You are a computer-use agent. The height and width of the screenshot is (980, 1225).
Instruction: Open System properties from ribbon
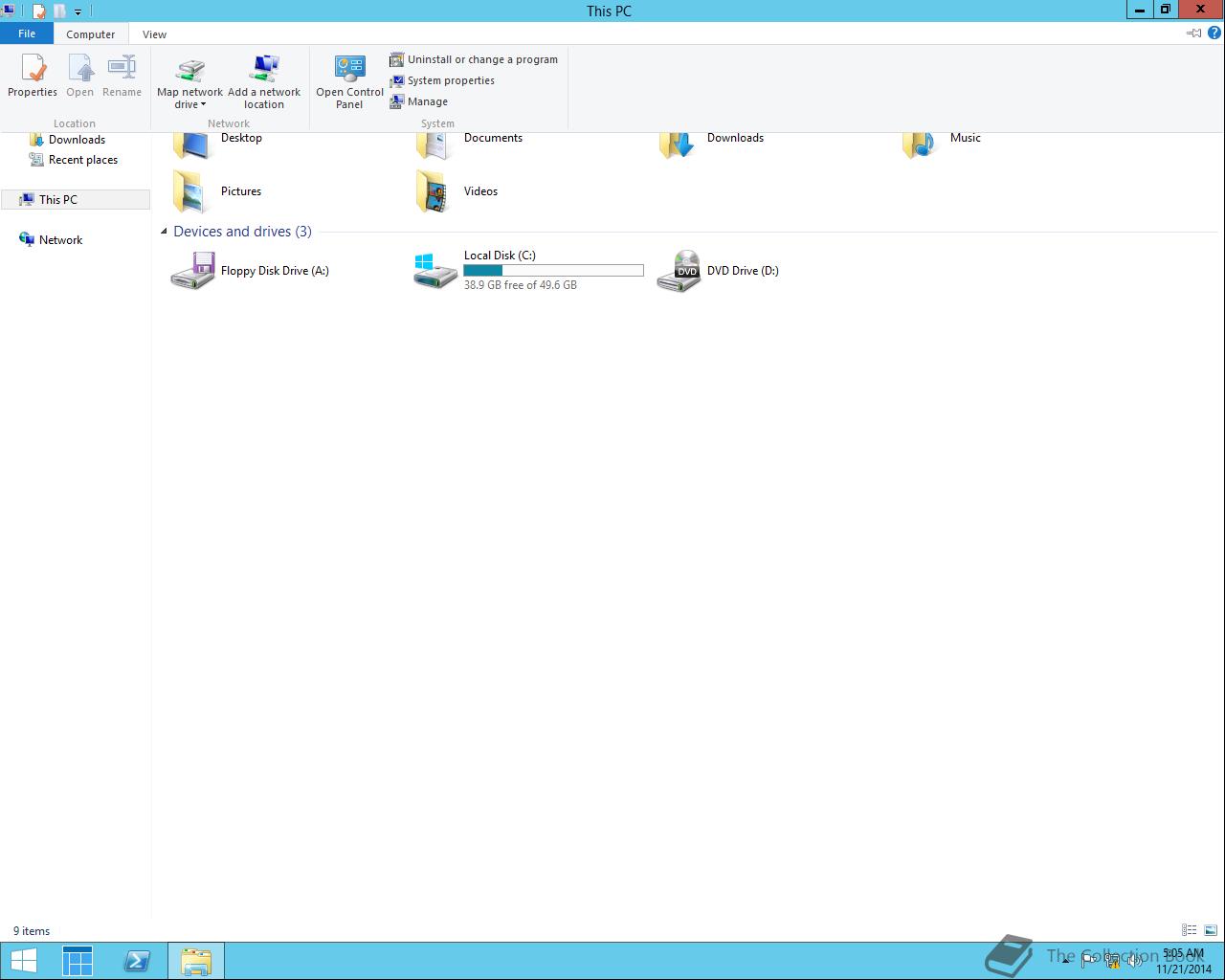pyautogui.click(x=442, y=80)
